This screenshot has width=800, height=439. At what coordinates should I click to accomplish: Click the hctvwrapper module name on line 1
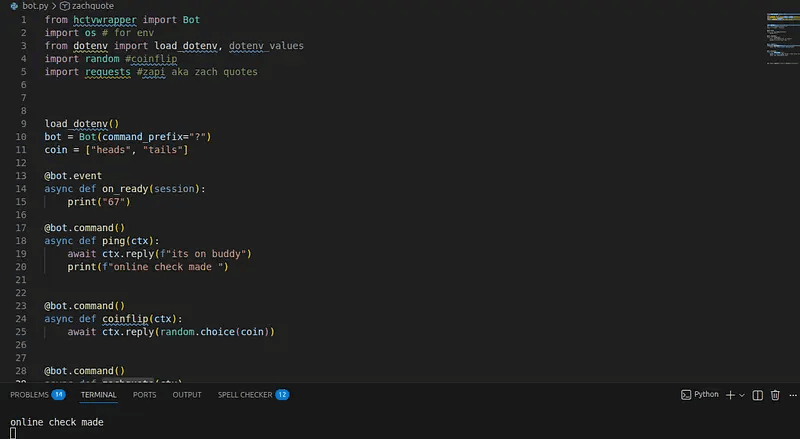[x=105, y=20]
